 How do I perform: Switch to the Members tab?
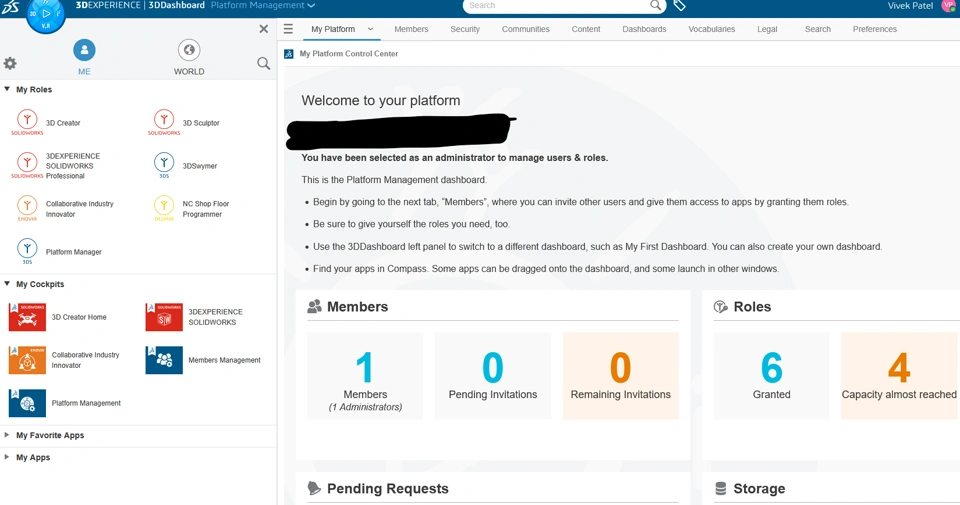pyautogui.click(x=411, y=29)
